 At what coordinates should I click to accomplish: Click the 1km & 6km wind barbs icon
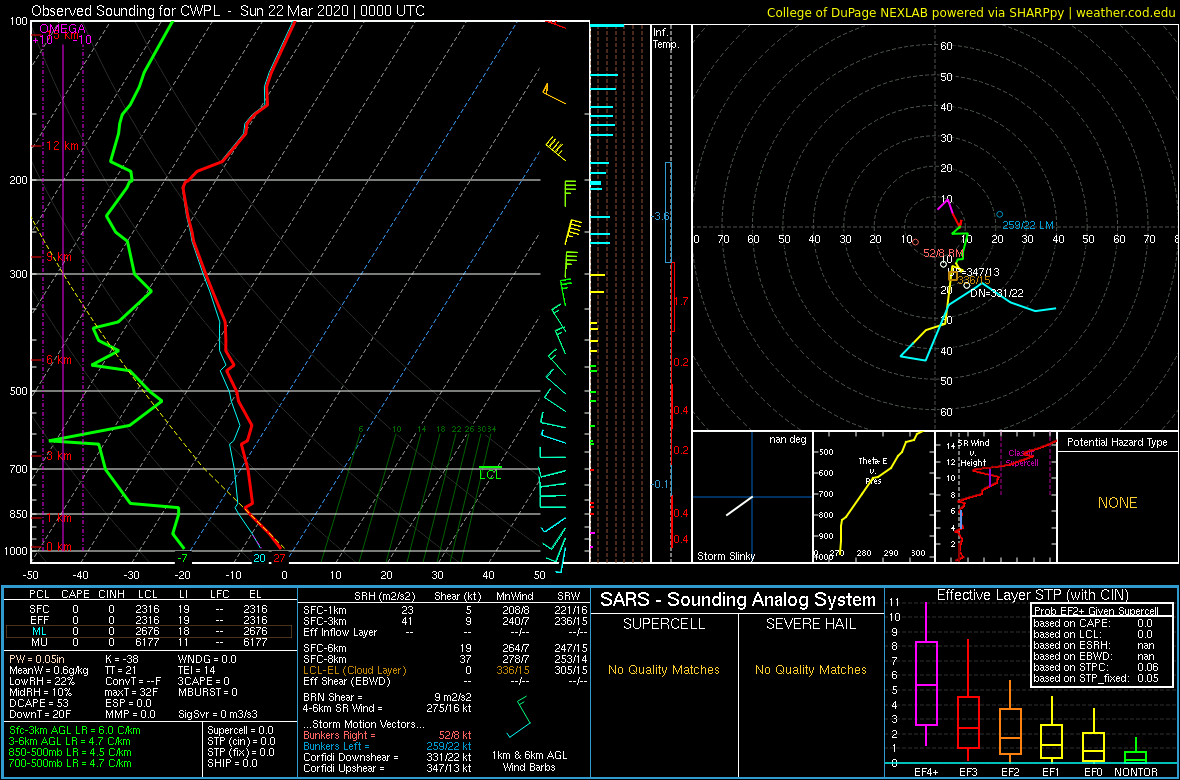coord(519,718)
